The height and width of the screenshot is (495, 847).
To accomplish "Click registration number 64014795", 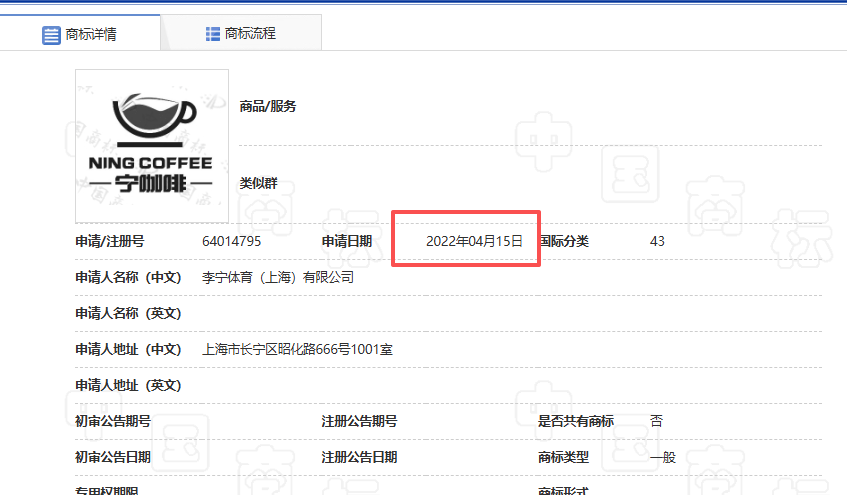I will coord(231,241).
